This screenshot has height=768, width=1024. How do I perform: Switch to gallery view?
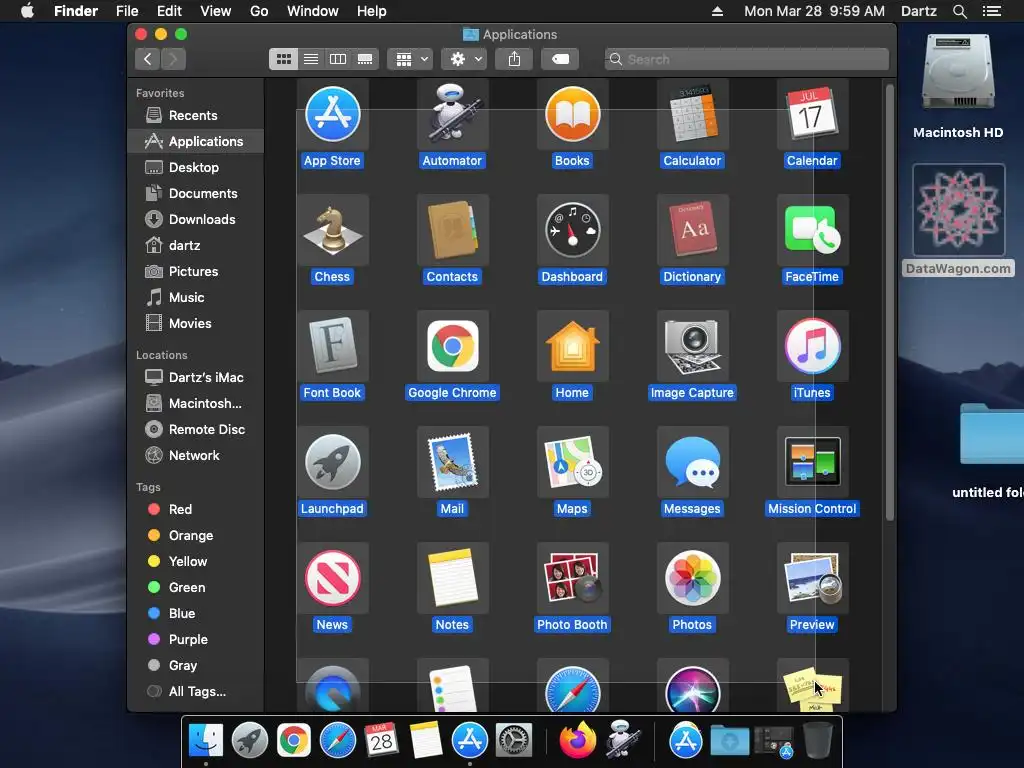click(365, 59)
